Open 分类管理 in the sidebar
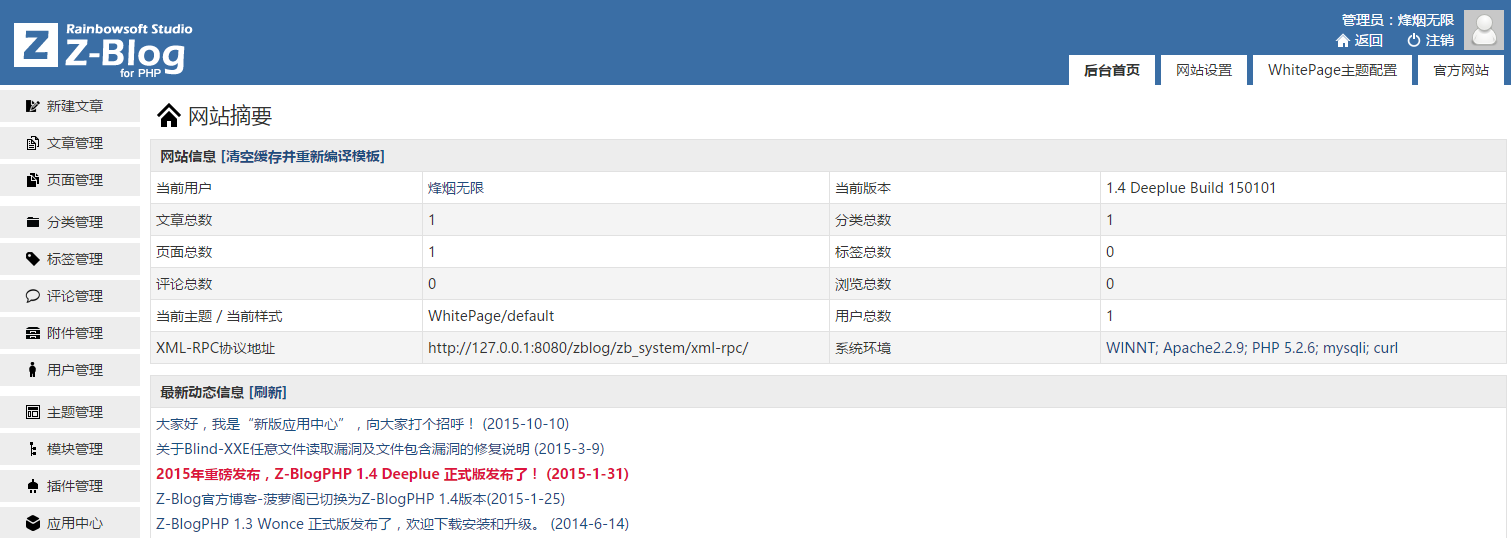 tap(70, 222)
